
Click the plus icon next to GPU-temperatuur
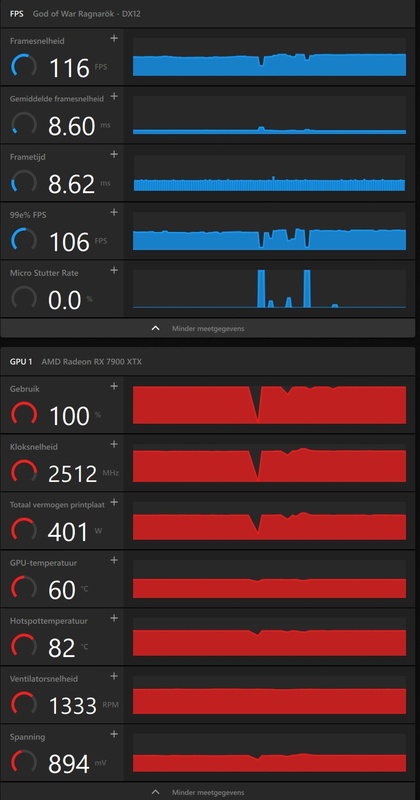click(x=114, y=560)
